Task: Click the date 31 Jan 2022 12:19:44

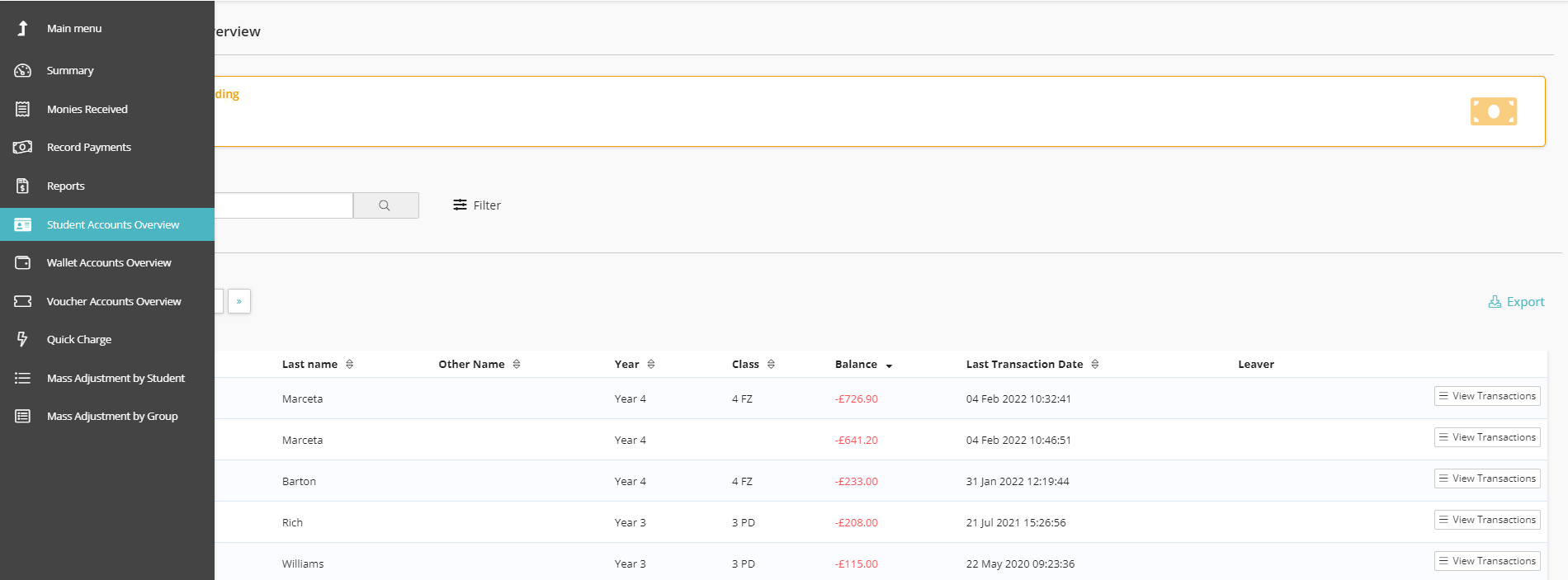Action: 1018,482
